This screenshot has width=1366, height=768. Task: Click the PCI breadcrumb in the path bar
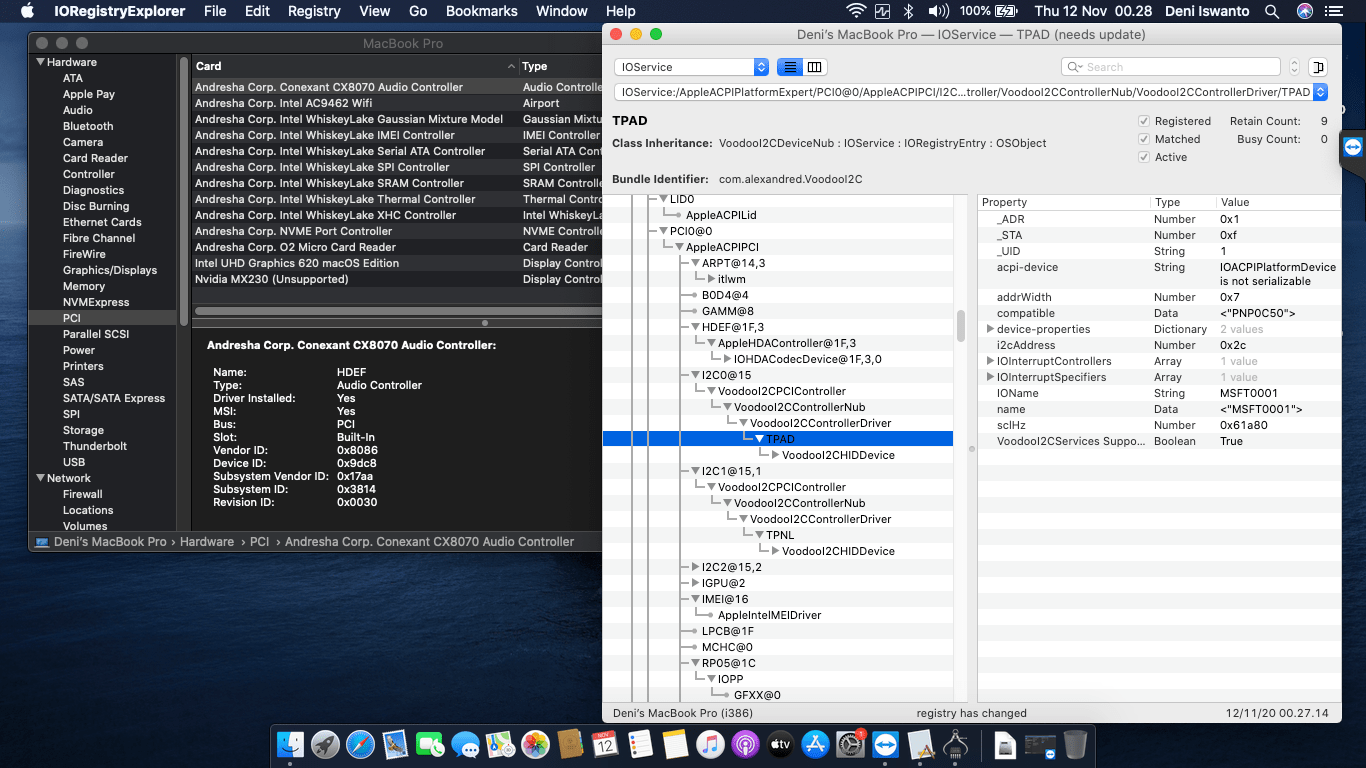[259, 542]
